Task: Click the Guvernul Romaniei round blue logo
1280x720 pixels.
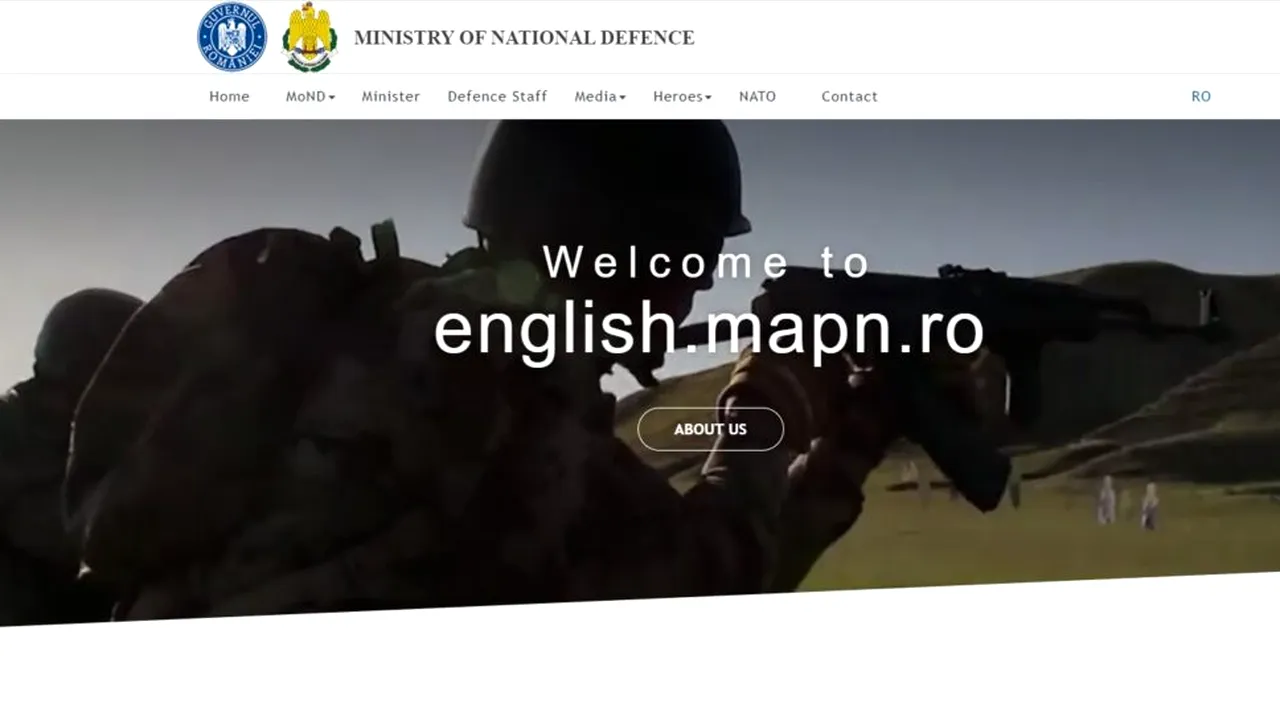Action: [x=232, y=37]
